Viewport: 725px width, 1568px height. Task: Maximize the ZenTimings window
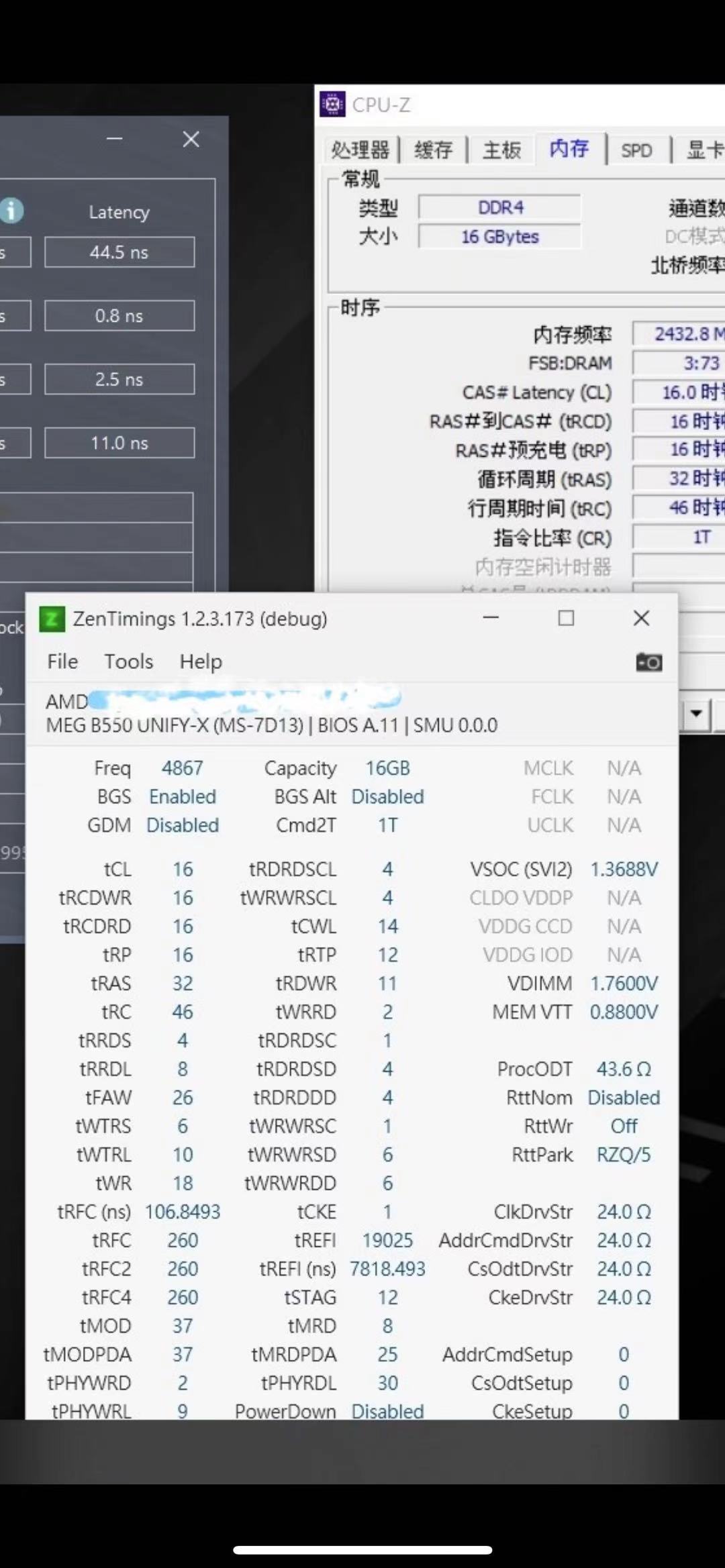pos(566,618)
